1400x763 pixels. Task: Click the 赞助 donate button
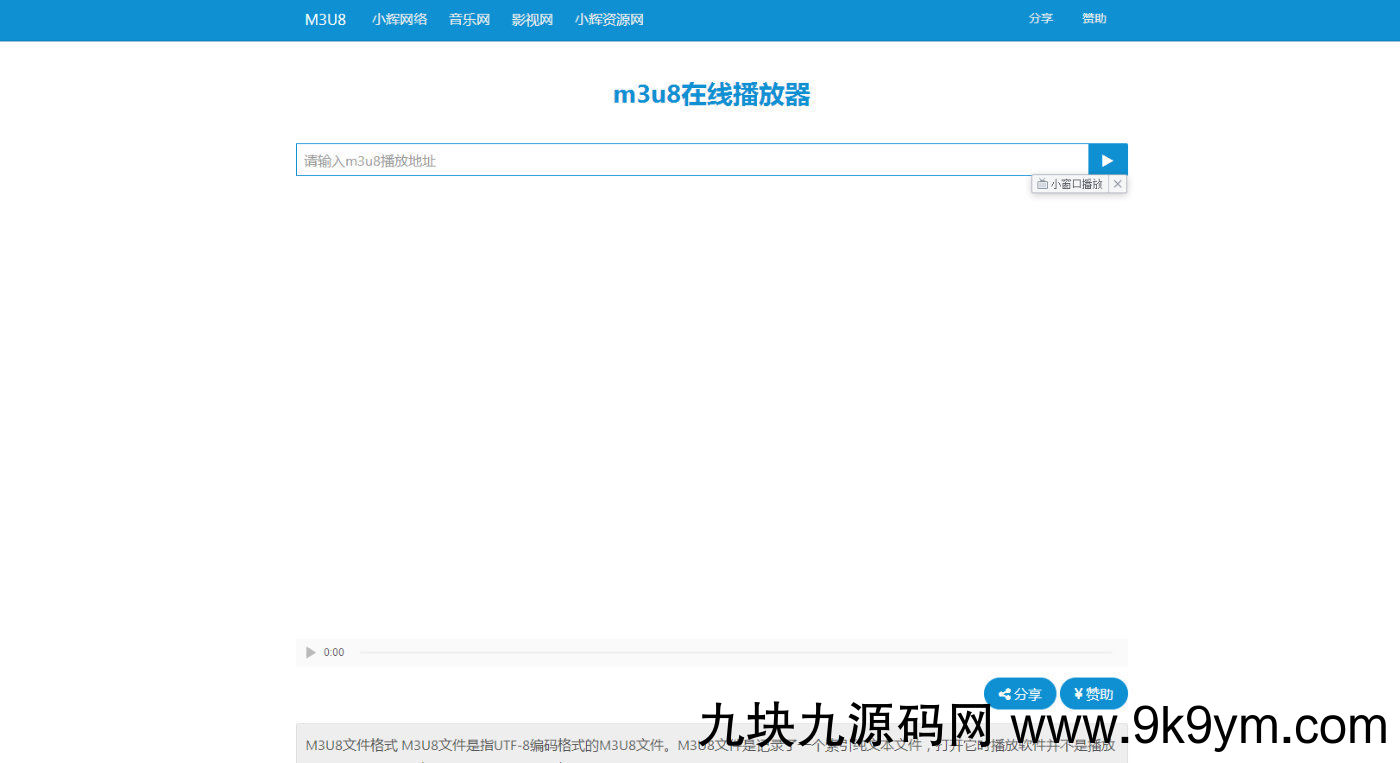[x=1093, y=693]
